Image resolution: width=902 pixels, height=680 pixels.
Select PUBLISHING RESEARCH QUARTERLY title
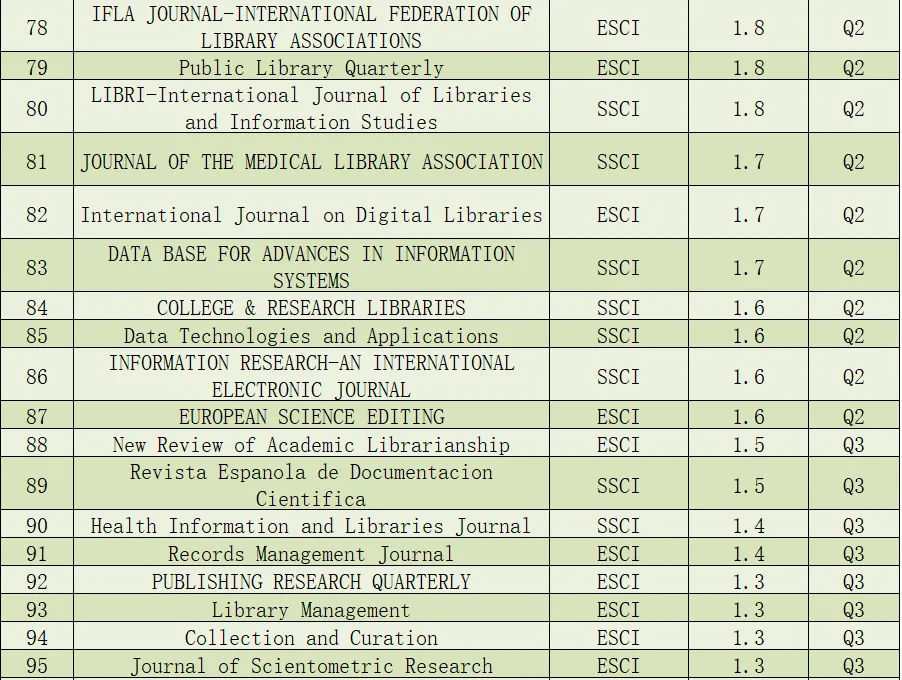[x=311, y=582]
